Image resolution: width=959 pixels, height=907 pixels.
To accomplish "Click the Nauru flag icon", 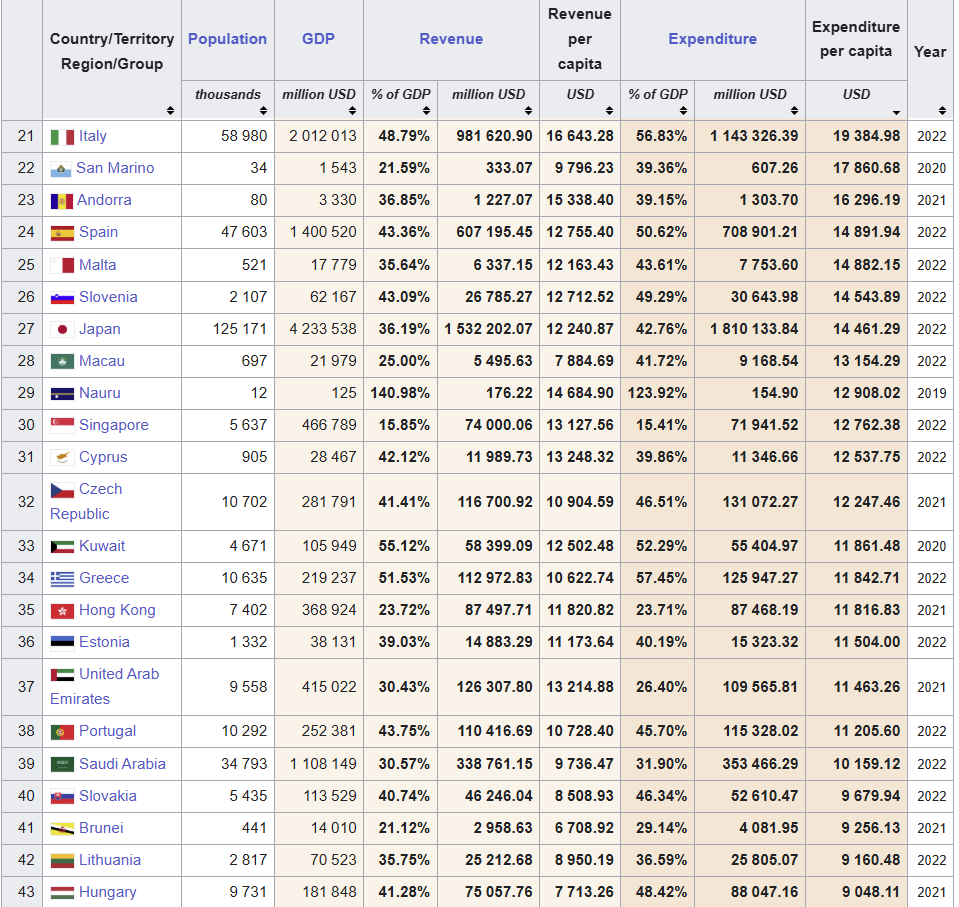I will pyautogui.click(x=62, y=394).
